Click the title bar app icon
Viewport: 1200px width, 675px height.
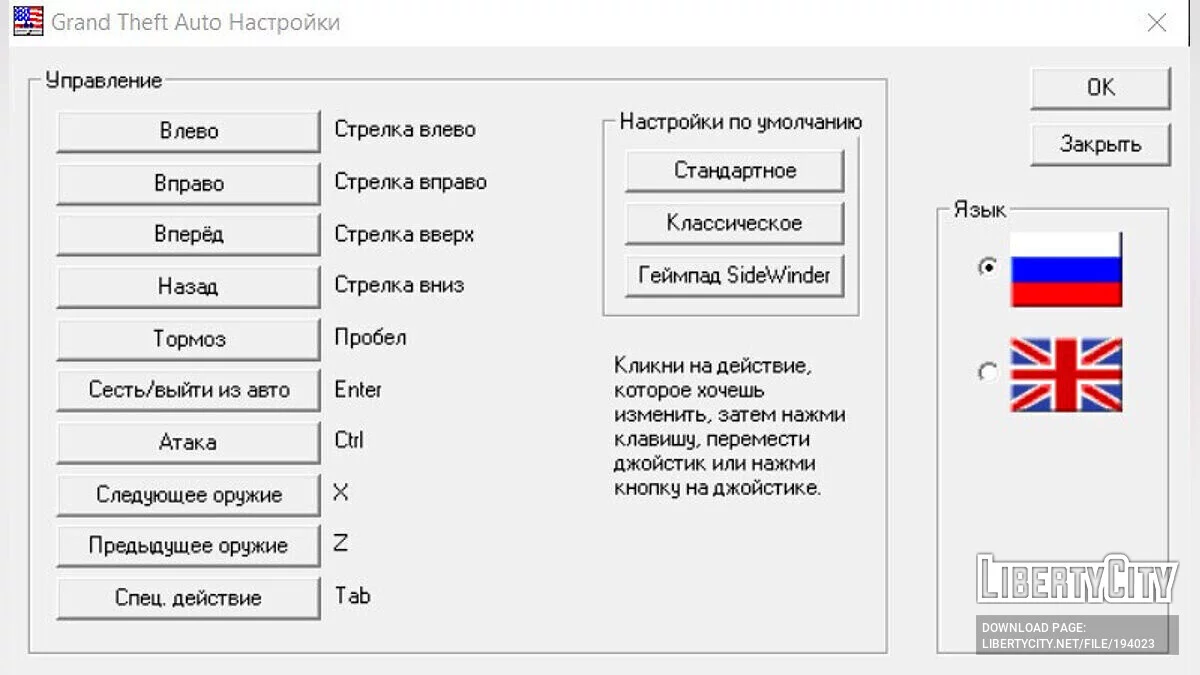coord(28,21)
